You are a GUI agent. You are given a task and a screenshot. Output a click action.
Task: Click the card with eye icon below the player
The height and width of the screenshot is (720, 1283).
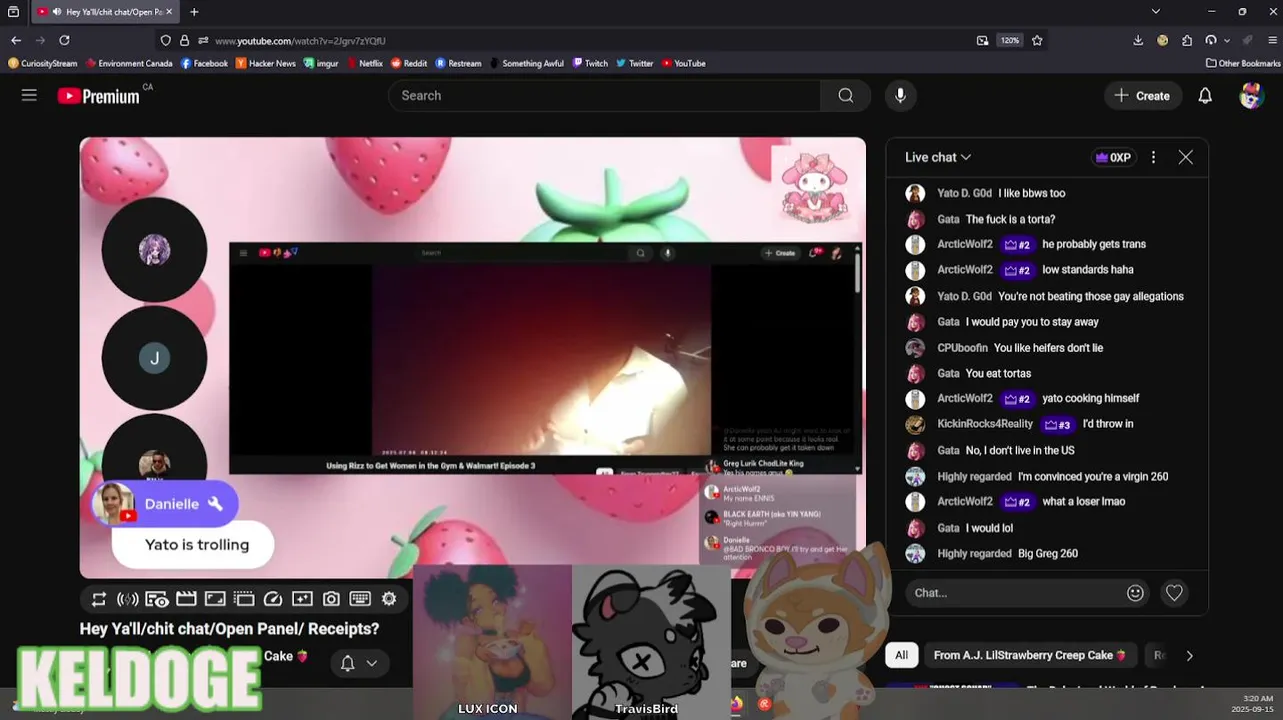click(156, 599)
